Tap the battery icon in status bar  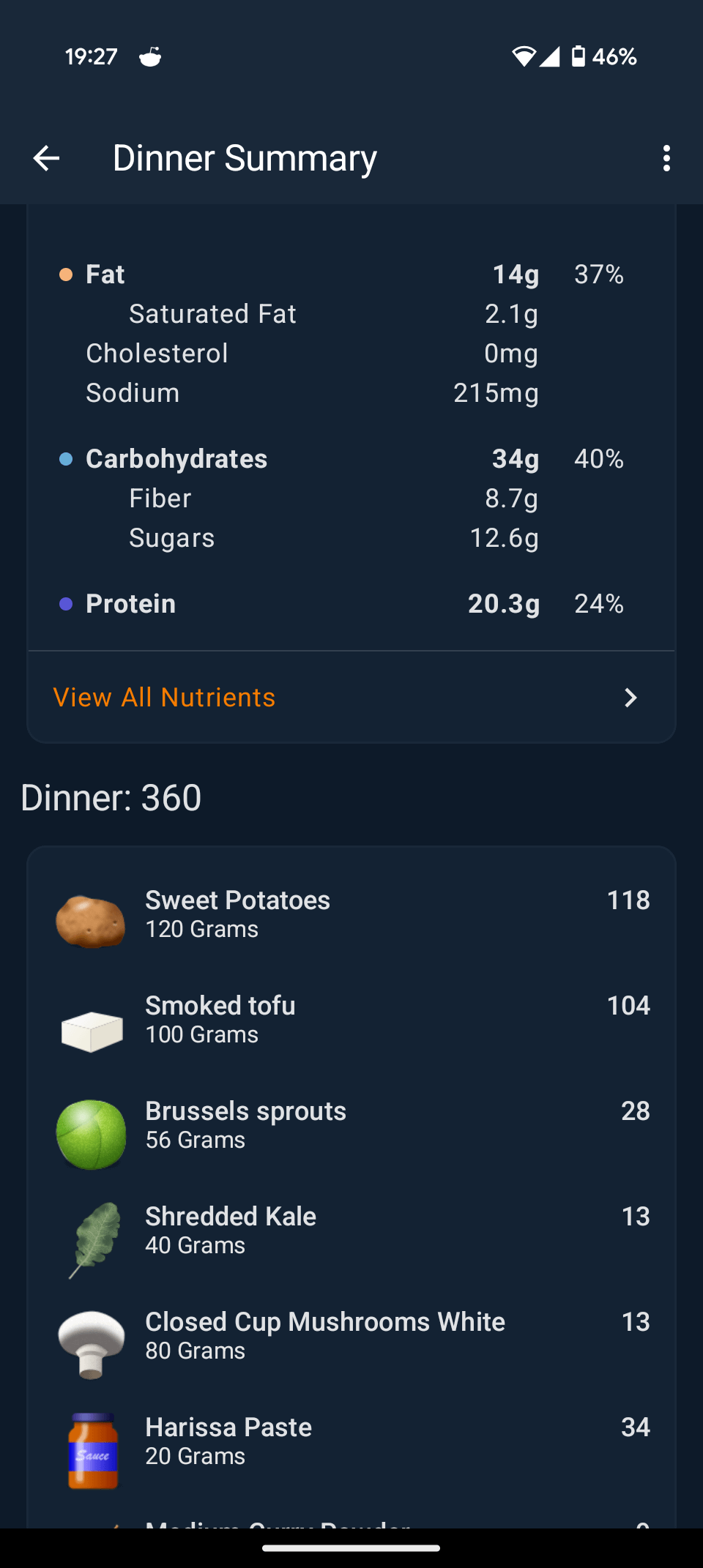click(x=579, y=56)
